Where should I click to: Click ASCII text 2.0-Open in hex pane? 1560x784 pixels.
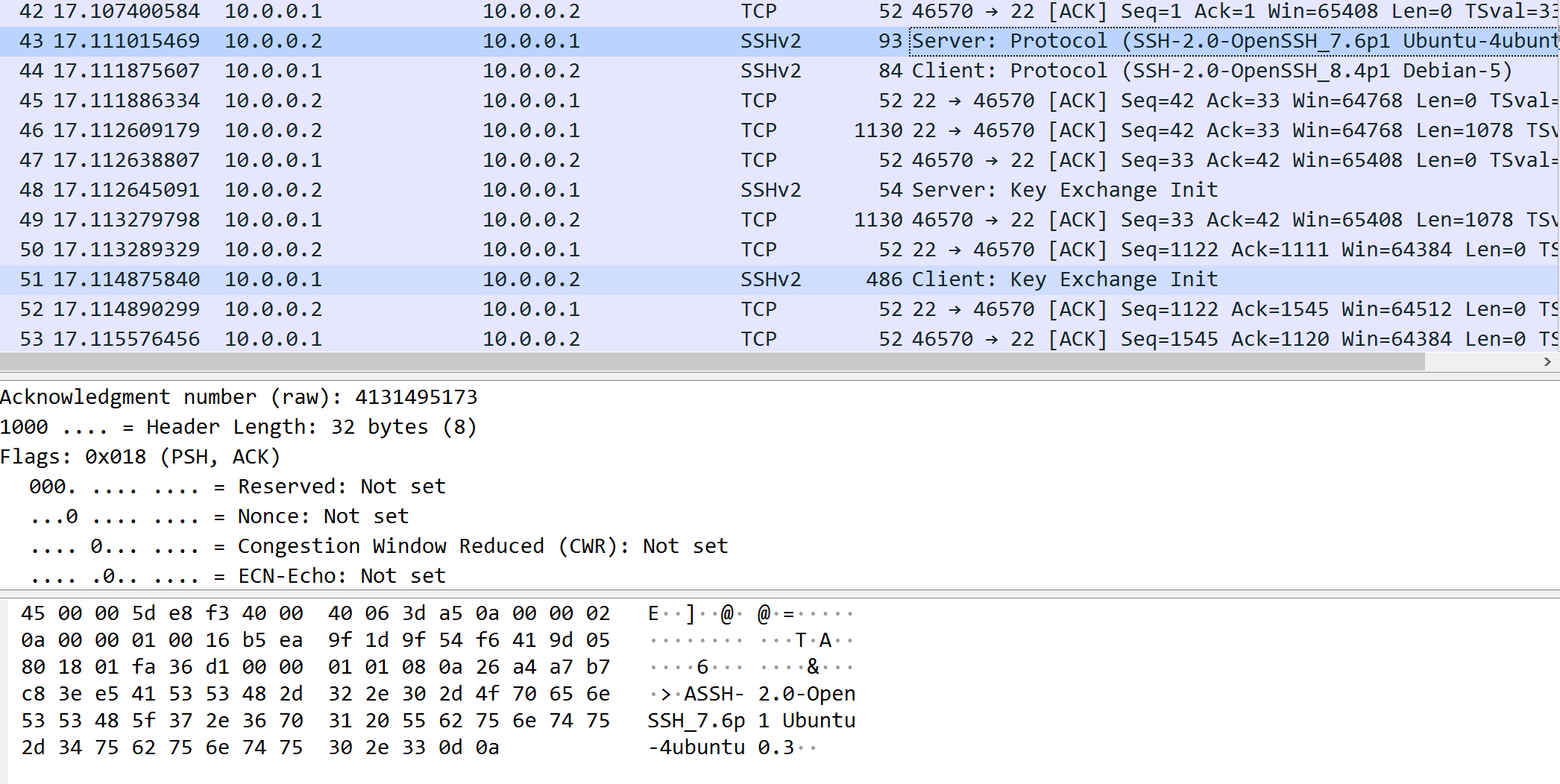coord(807,694)
